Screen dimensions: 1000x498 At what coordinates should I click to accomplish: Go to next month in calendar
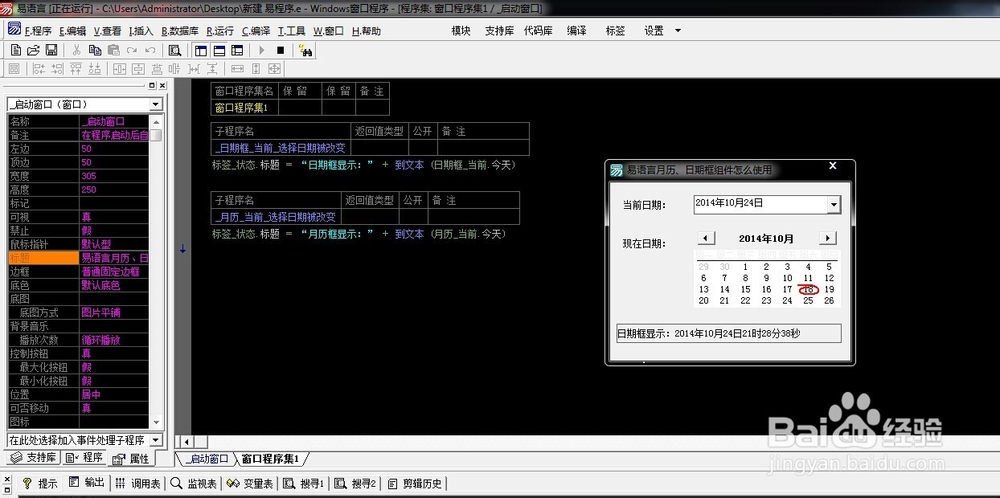[827, 238]
